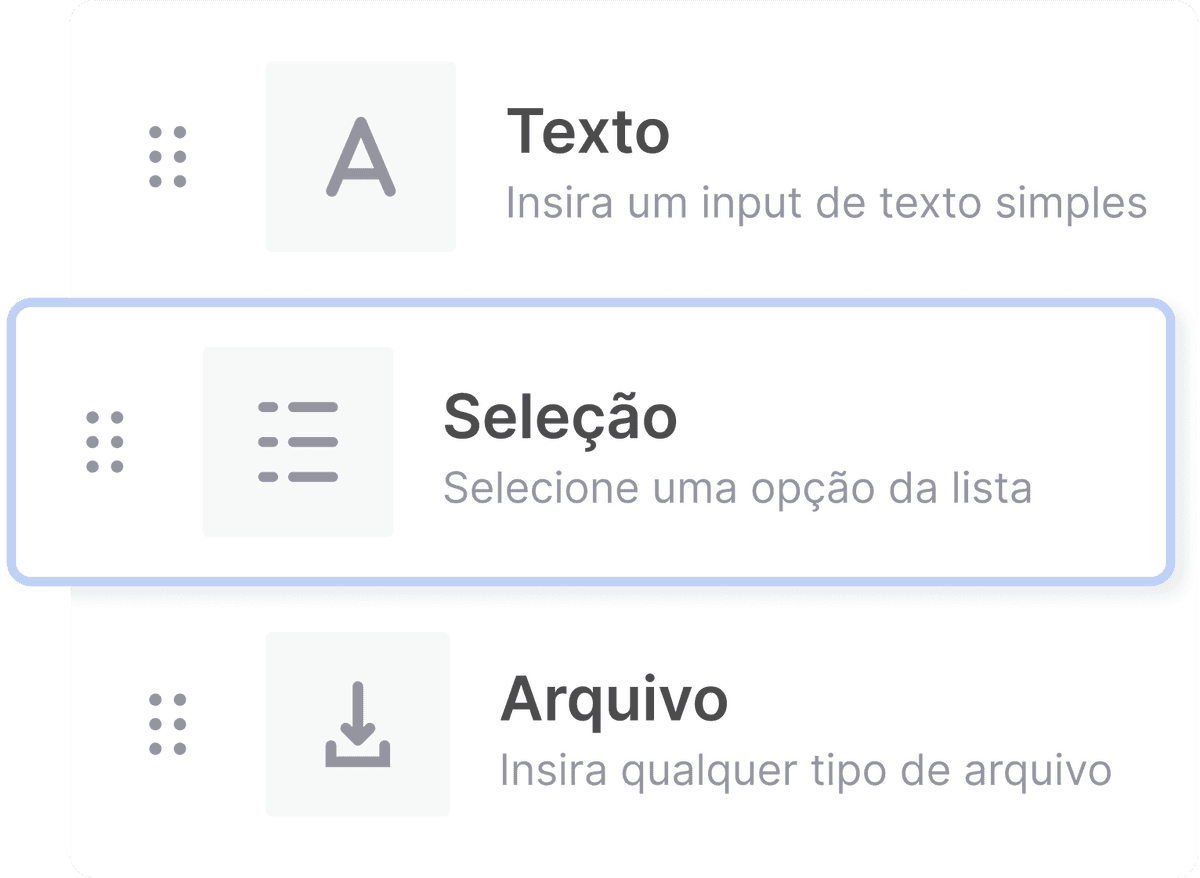Click the Seleção list icon
This screenshot has width=1200, height=878.
(298, 442)
